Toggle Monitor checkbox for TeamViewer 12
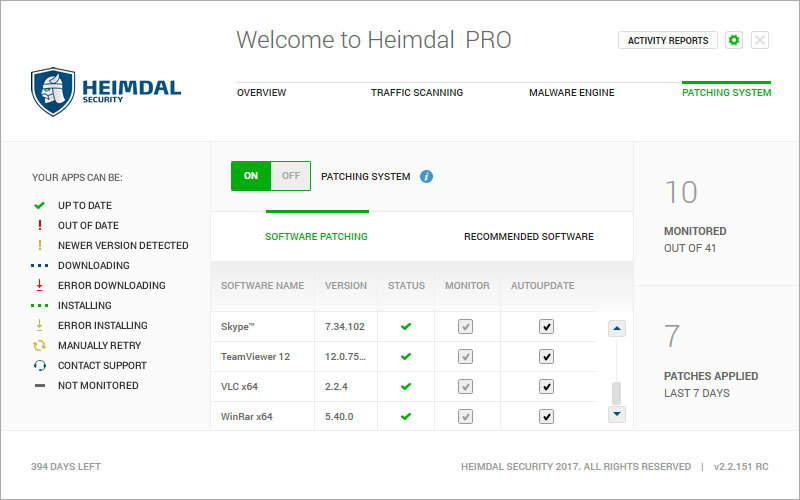The height and width of the screenshot is (500, 800). pos(465,357)
